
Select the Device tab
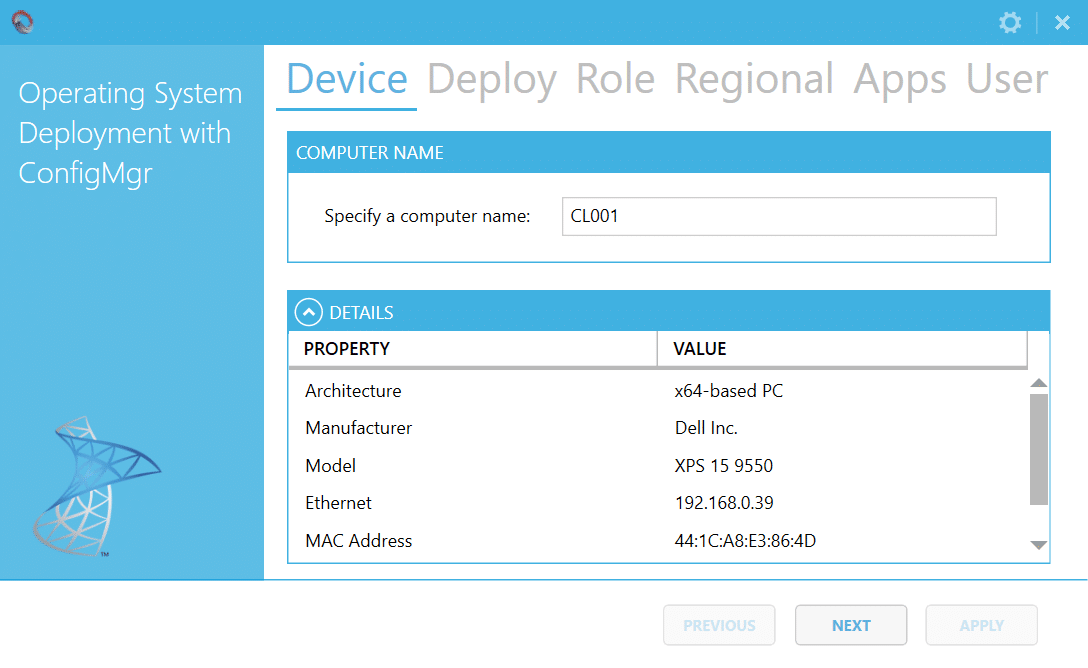pos(346,79)
